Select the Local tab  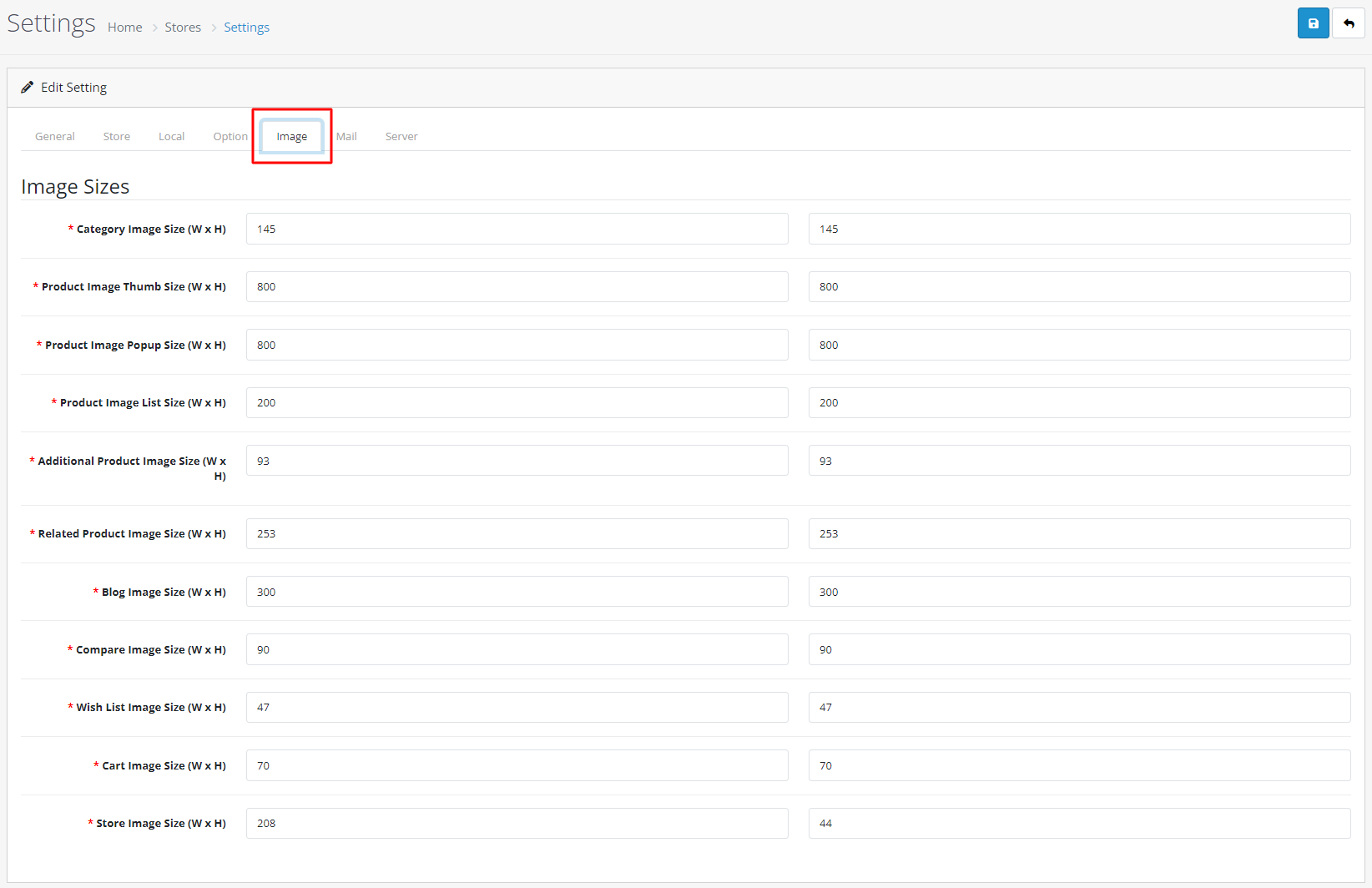171,136
